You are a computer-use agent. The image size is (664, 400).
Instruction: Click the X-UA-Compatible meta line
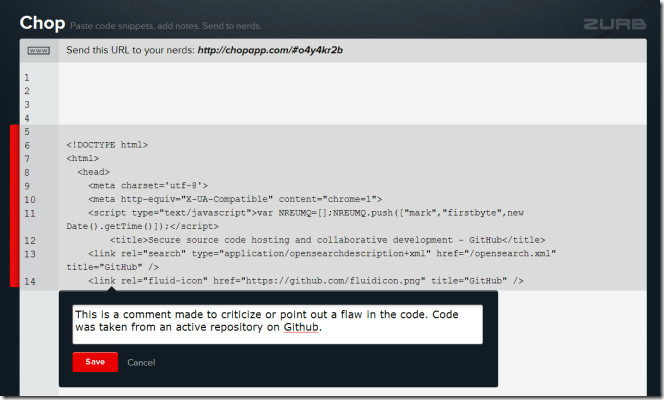[x=235, y=199]
